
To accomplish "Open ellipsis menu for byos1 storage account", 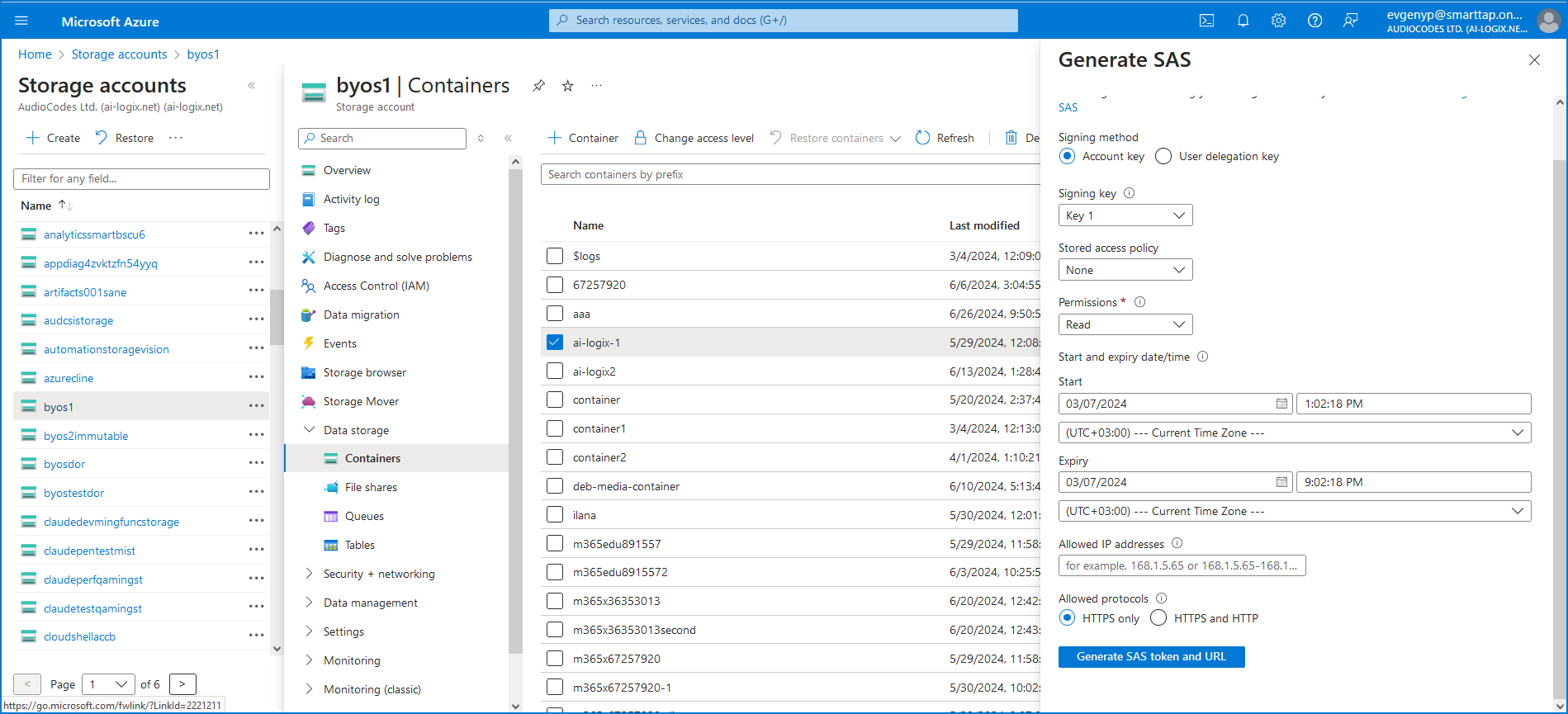I will (257, 406).
